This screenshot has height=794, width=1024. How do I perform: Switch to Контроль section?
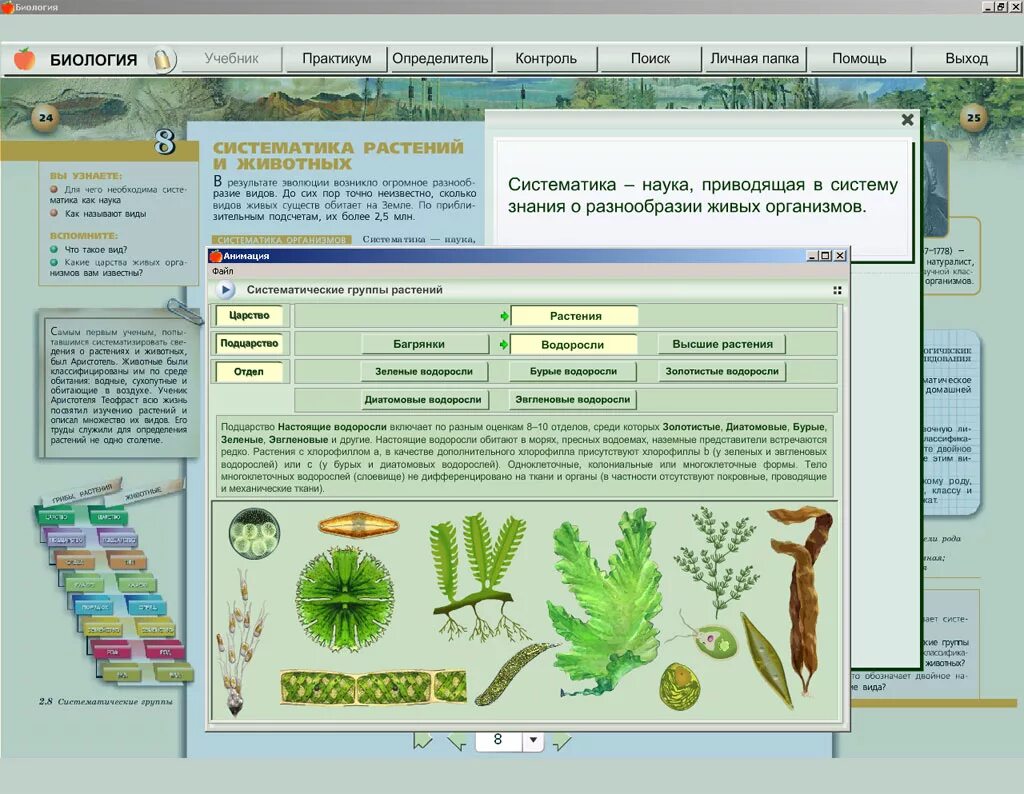pyautogui.click(x=546, y=59)
